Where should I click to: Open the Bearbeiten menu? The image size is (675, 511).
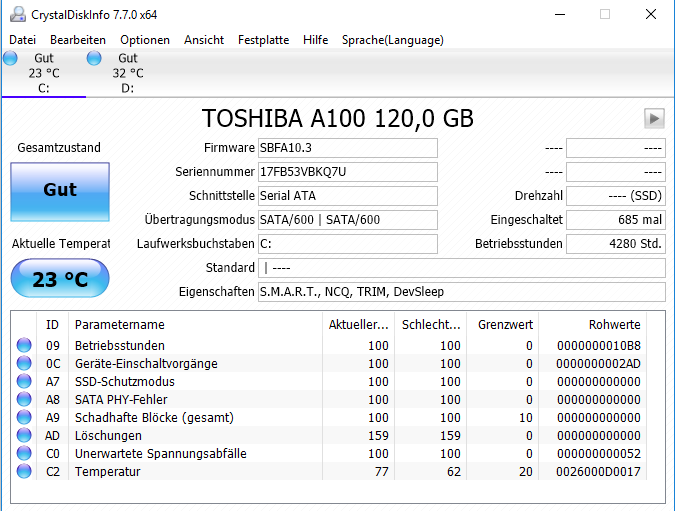[78, 40]
